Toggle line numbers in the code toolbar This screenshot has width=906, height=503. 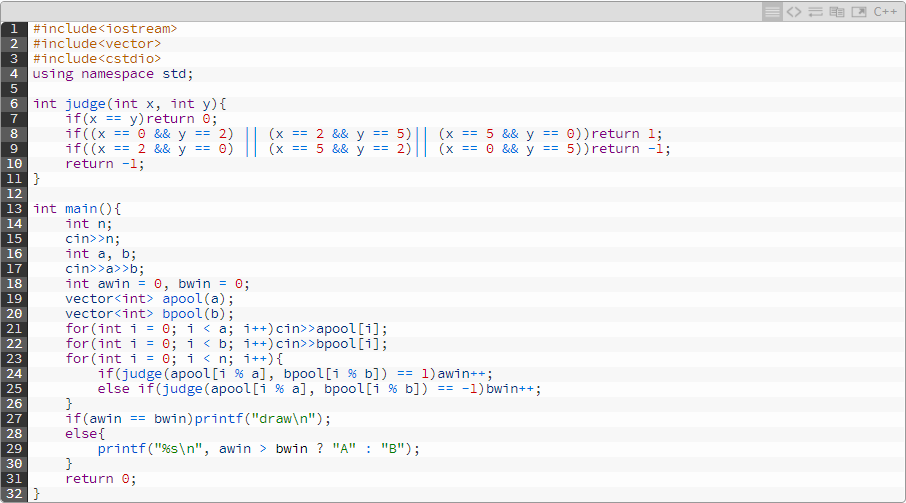[x=772, y=12]
